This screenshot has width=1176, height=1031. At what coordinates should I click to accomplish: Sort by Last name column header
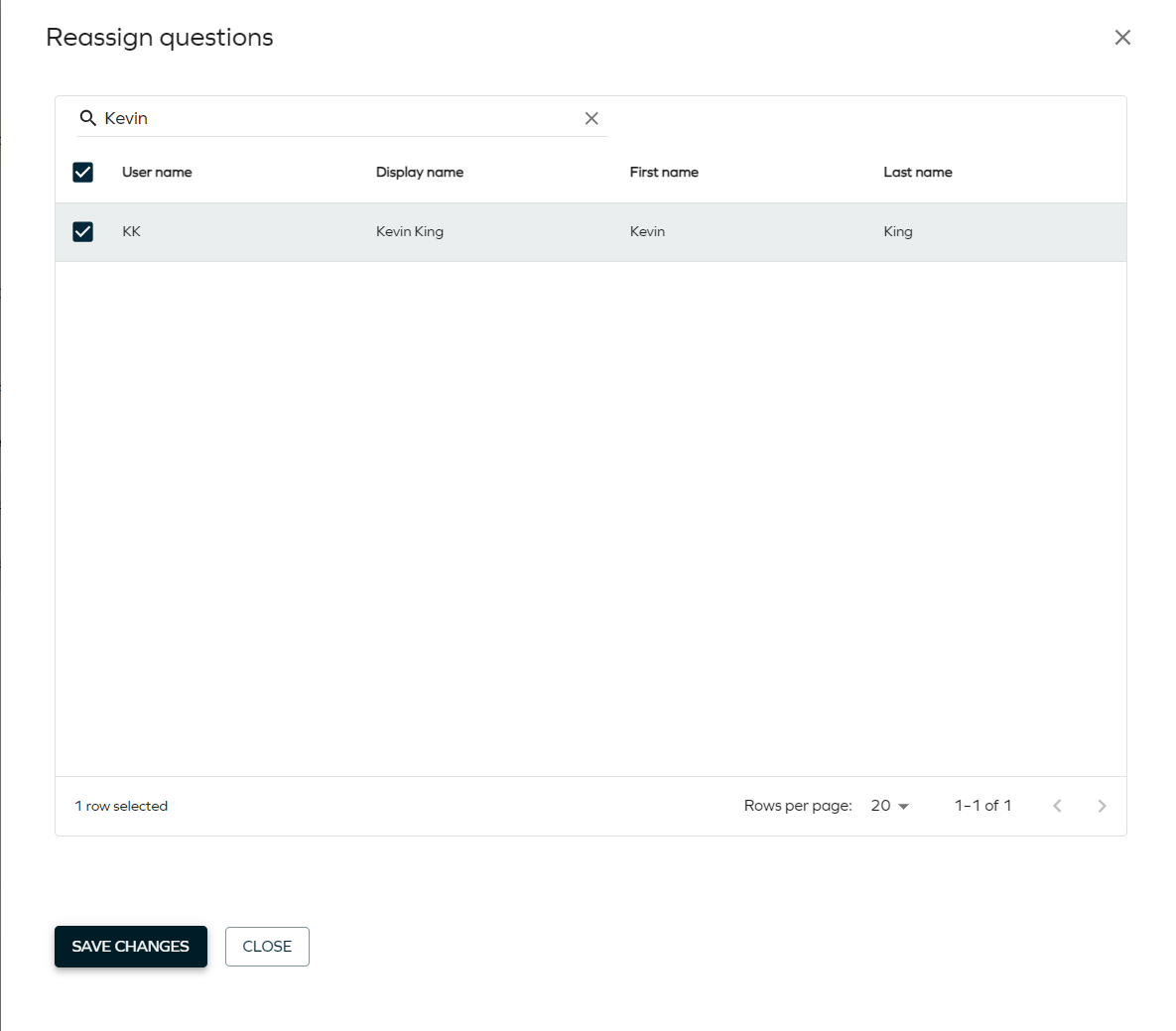(x=917, y=173)
